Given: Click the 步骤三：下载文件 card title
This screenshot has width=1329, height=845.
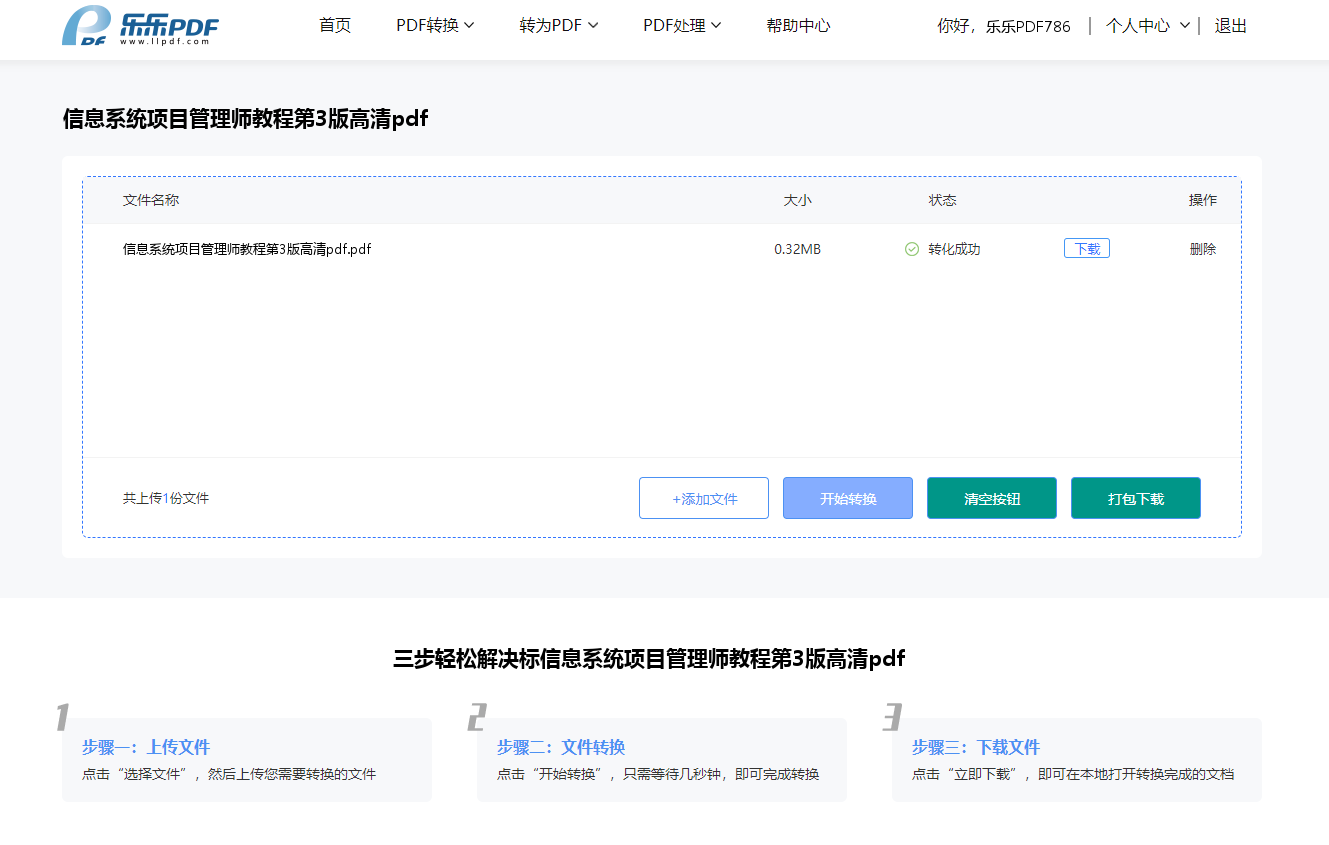Looking at the screenshot, I should coord(976,747).
